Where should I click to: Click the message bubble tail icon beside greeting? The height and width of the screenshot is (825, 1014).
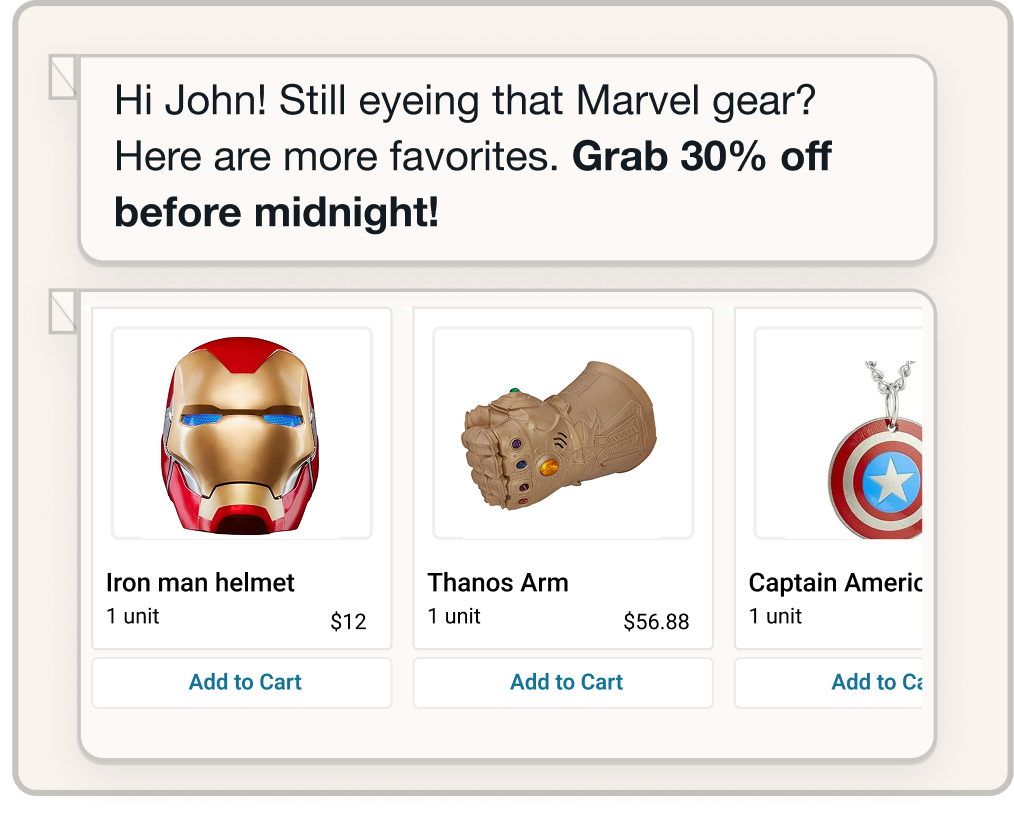pyautogui.click(x=63, y=77)
